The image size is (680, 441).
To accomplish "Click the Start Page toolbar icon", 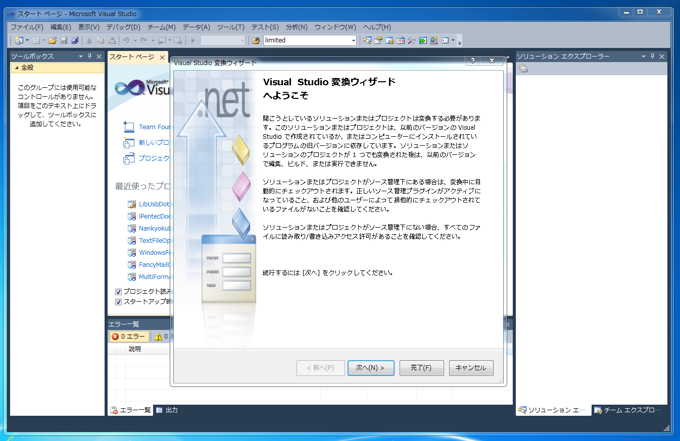I will [x=423, y=40].
